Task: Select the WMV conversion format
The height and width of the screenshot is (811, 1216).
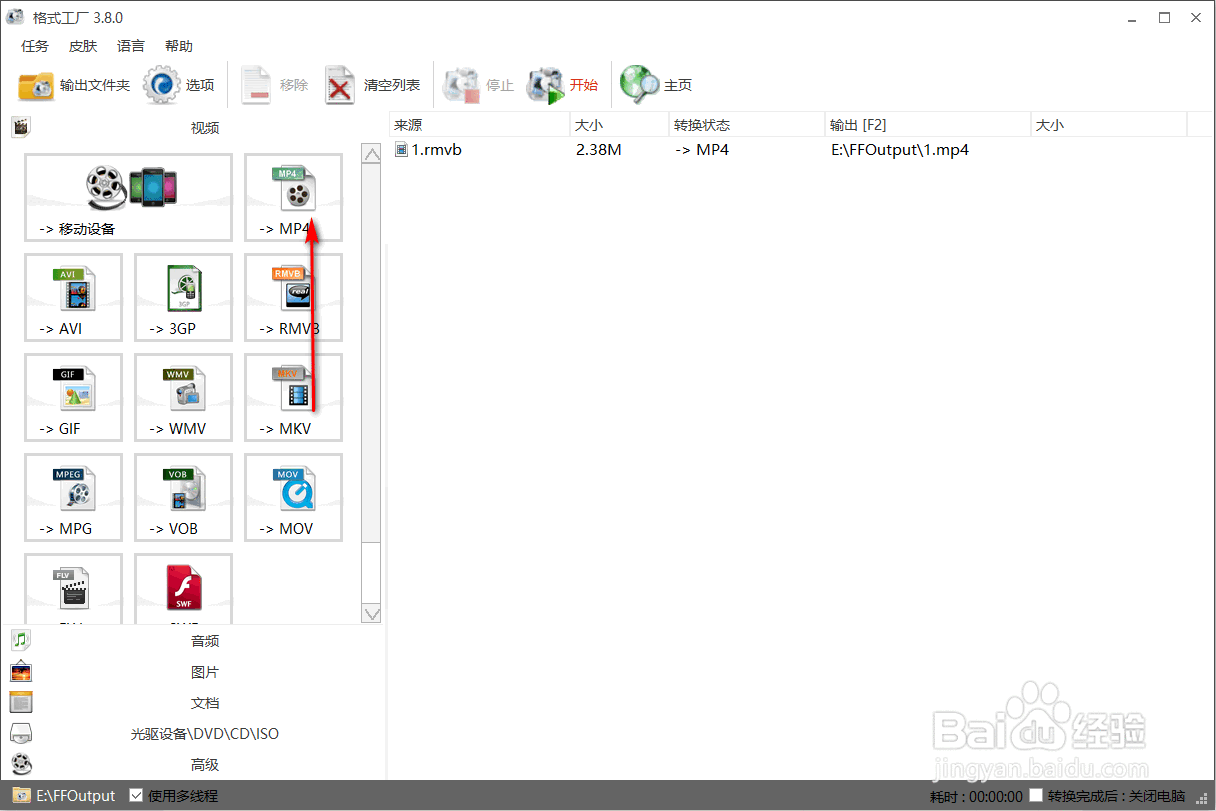Action: [x=183, y=397]
